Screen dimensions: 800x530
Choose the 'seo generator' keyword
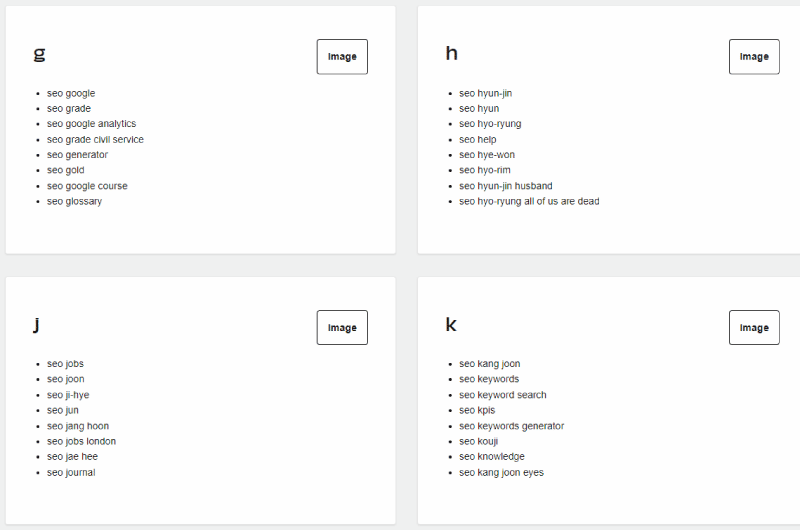click(78, 155)
